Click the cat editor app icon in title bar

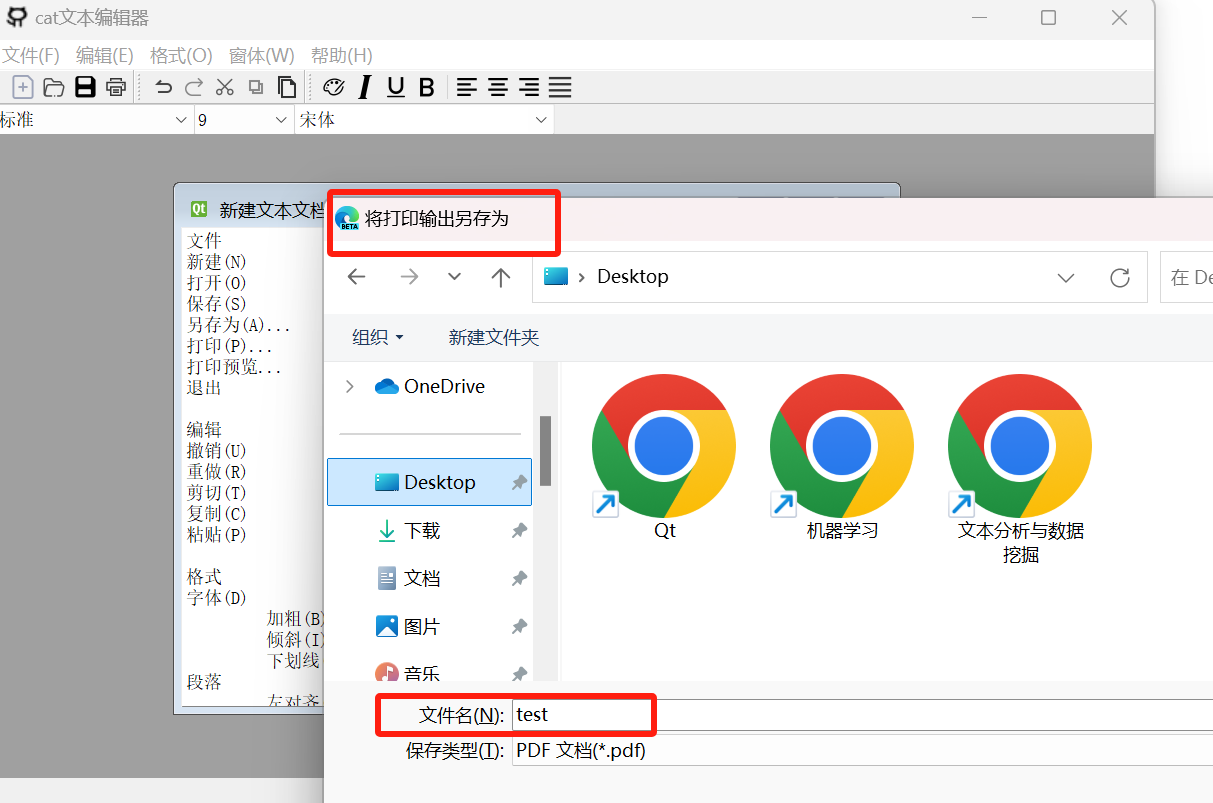[x=17, y=18]
